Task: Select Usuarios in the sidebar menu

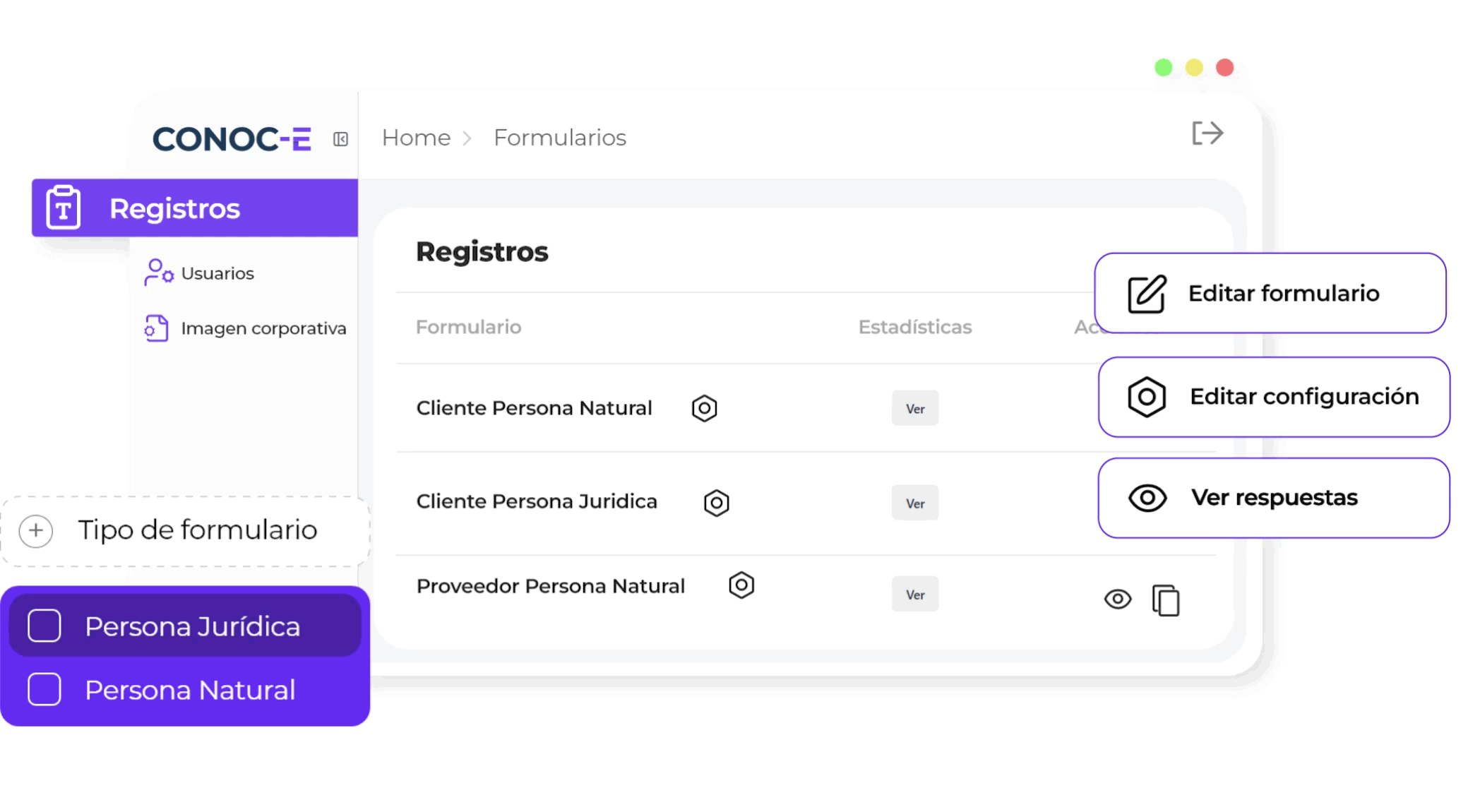Action: tap(217, 273)
